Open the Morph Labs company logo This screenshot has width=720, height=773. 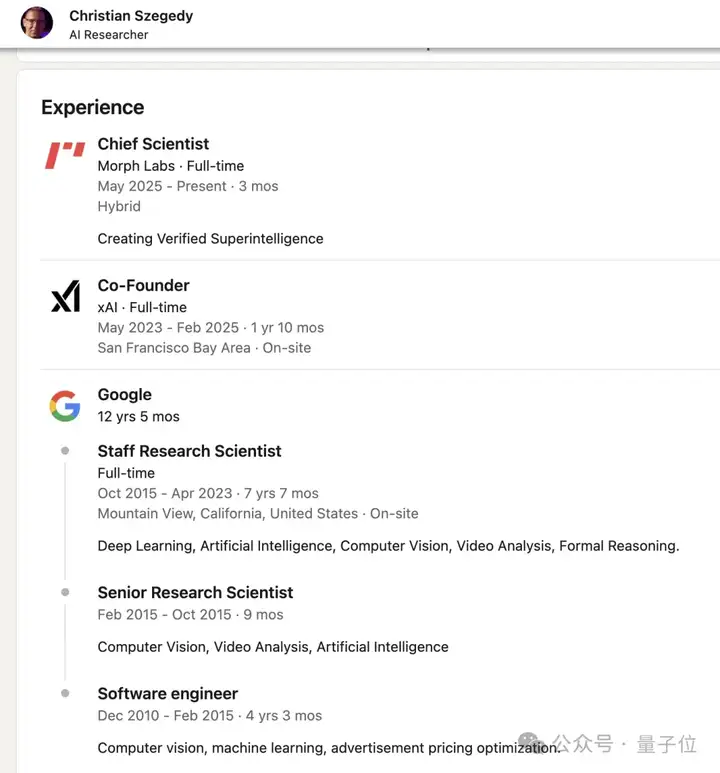pos(65,155)
